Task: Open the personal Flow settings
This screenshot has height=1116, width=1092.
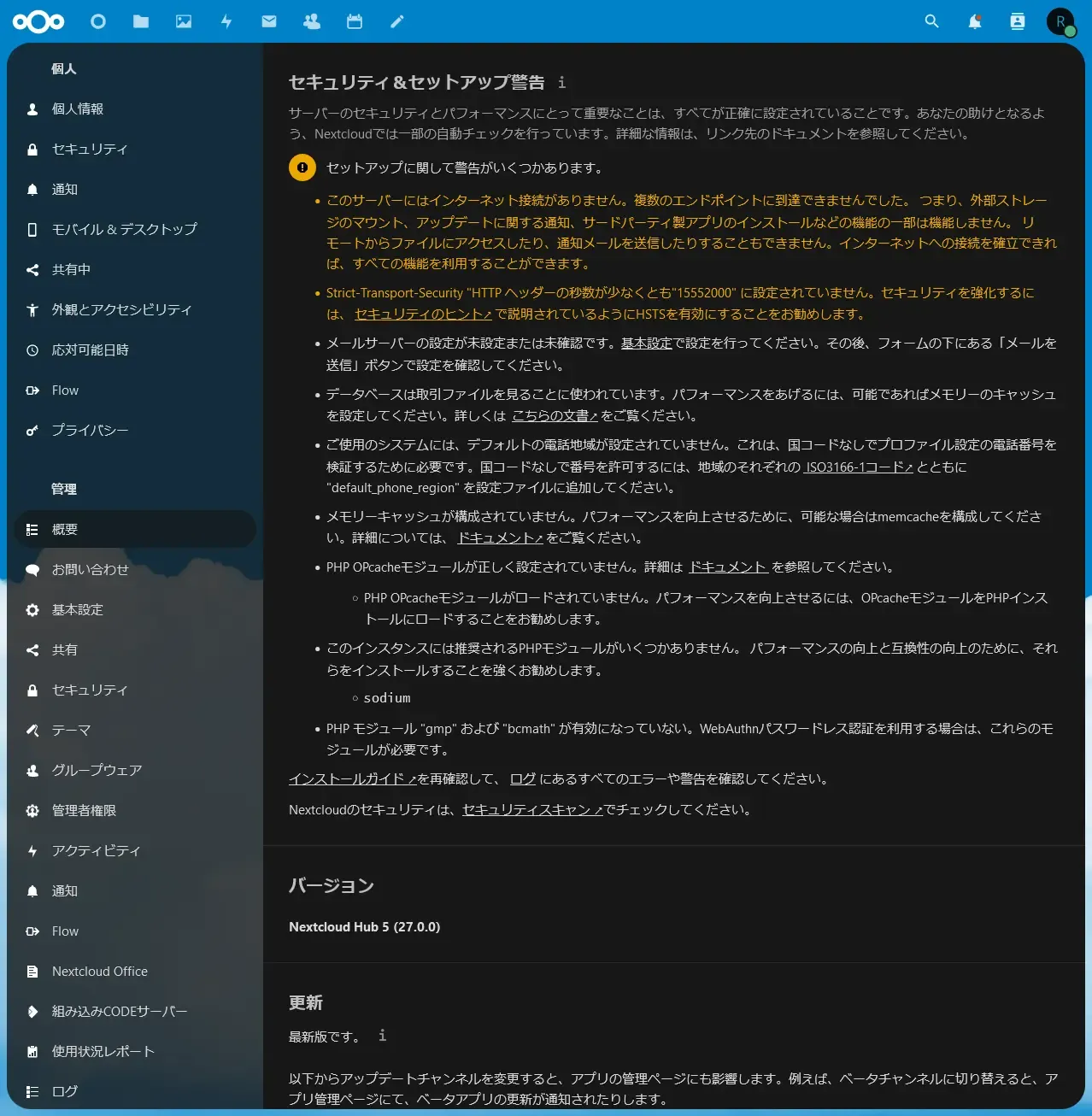Action: tap(135, 390)
